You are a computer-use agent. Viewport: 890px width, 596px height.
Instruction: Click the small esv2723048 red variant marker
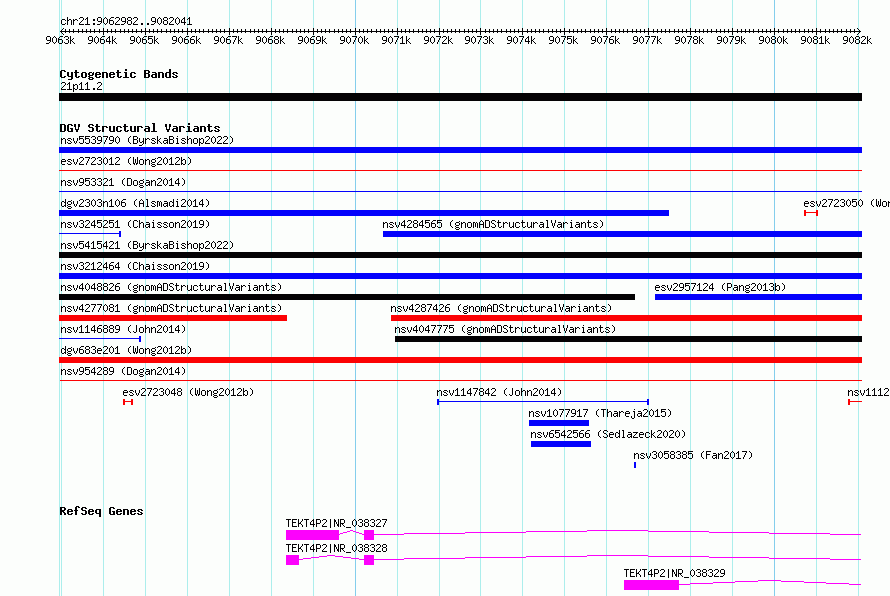coord(128,402)
